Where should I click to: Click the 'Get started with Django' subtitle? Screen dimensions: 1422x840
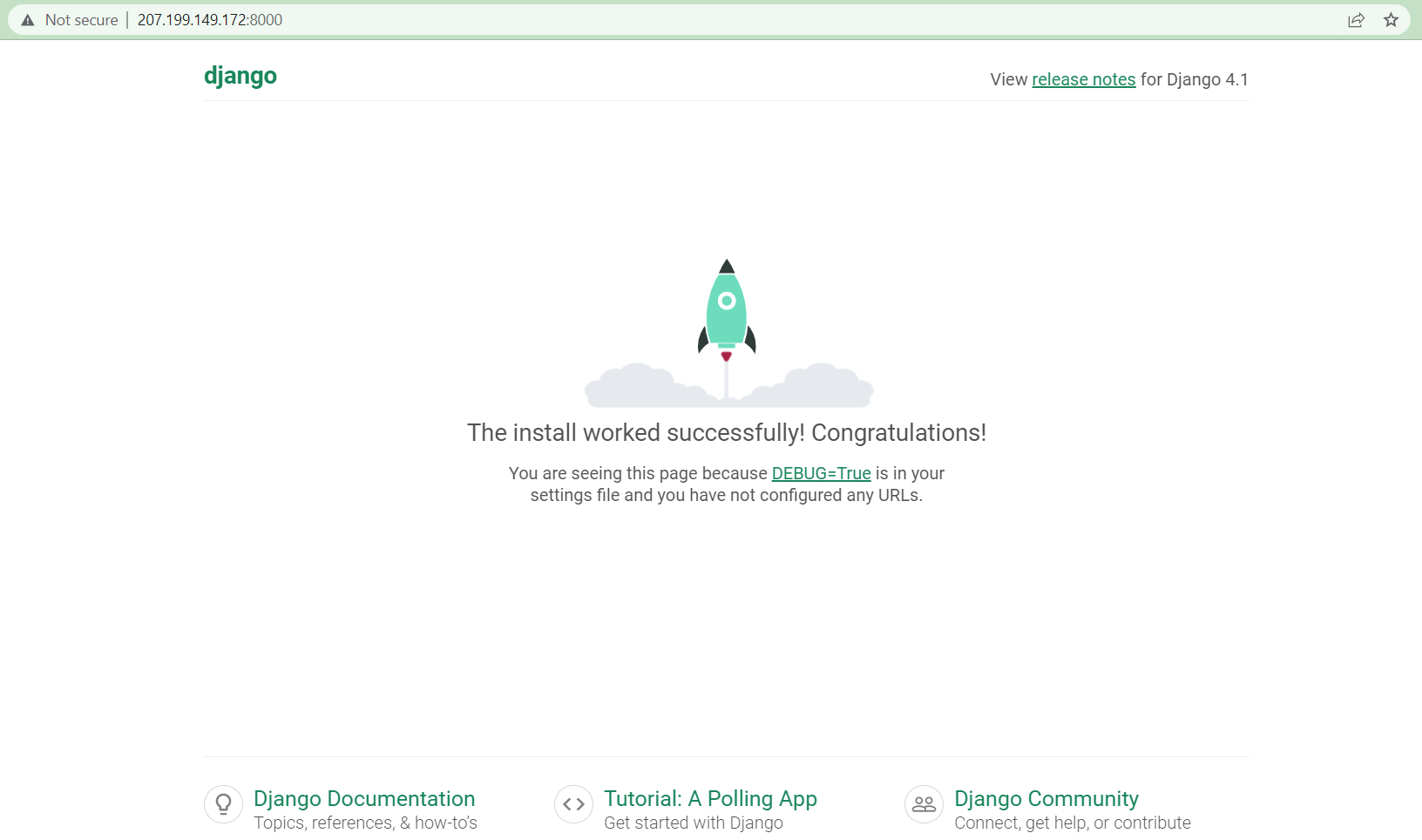tap(694, 823)
